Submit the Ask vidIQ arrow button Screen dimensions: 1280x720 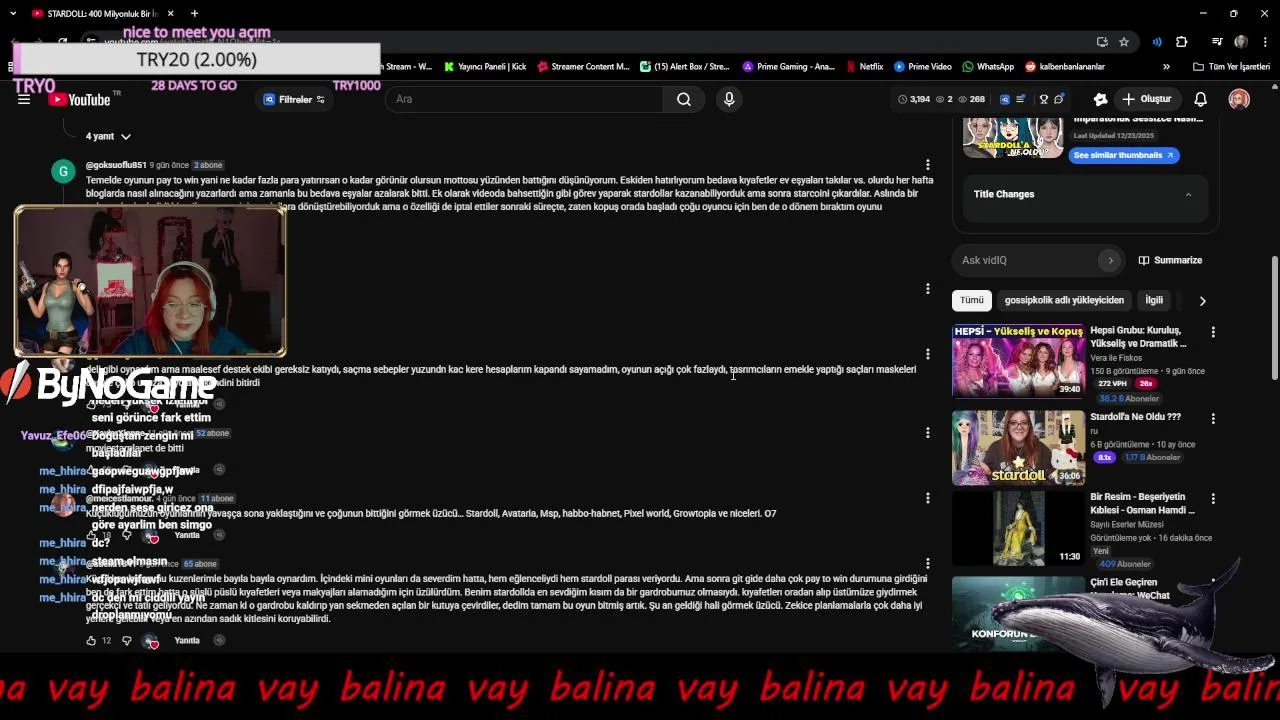[1110, 260]
